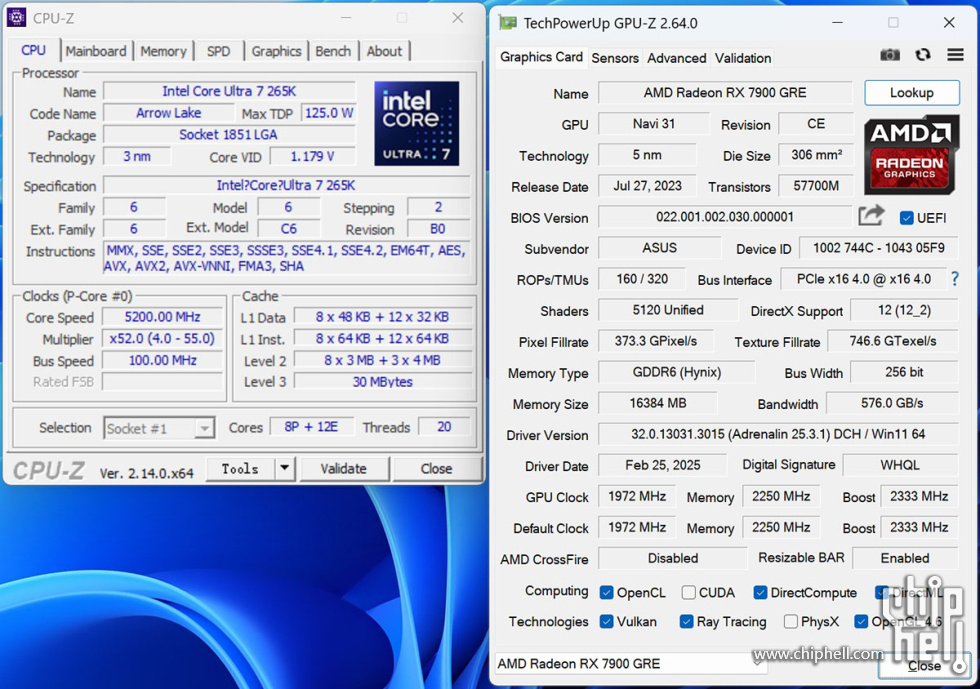Switch to the Advanced tab in GPU-Z

[x=676, y=58]
